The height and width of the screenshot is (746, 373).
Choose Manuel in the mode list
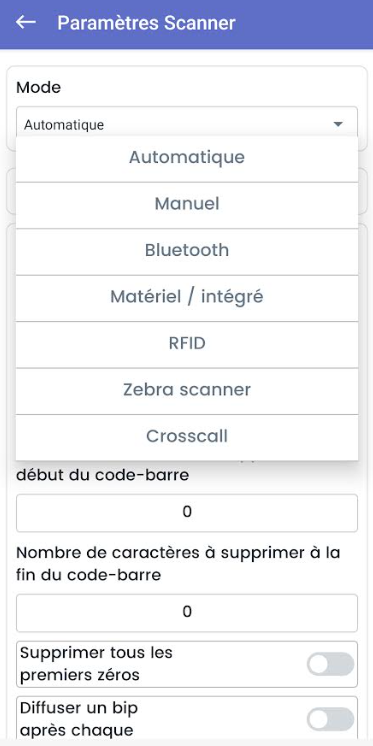click(186, 204)
